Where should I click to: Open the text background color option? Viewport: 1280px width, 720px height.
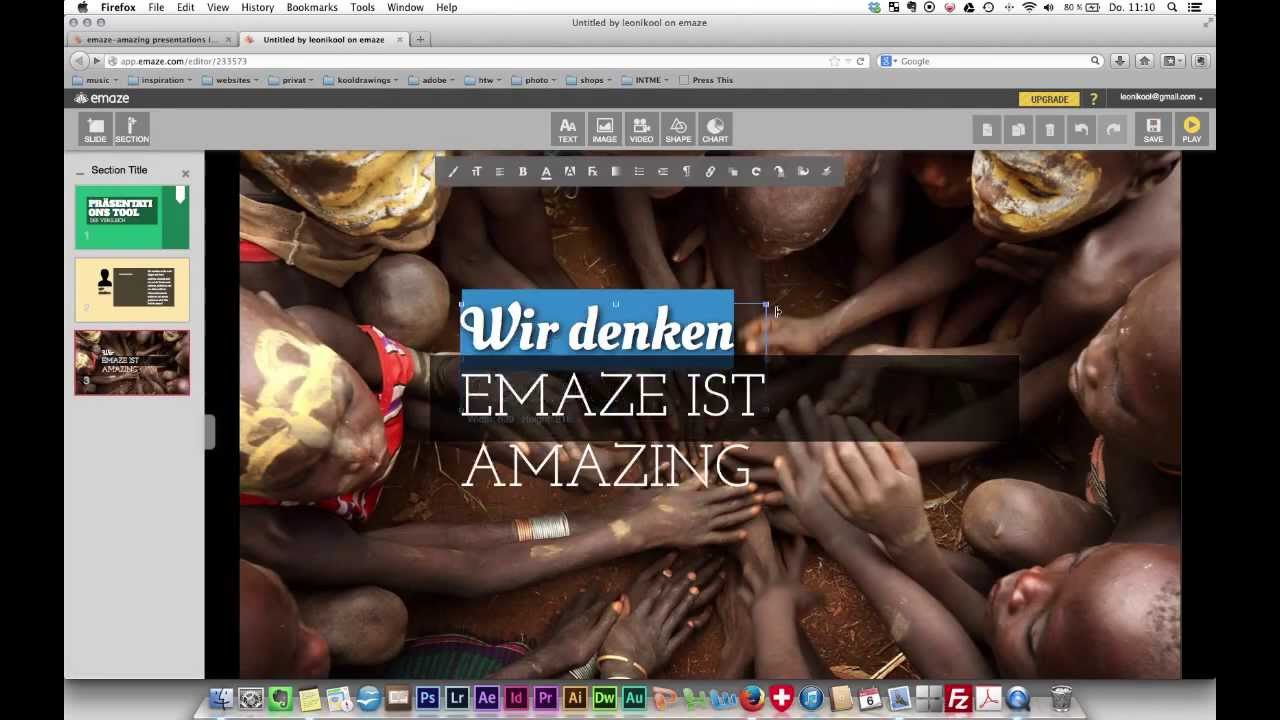[x=569, y=172]
